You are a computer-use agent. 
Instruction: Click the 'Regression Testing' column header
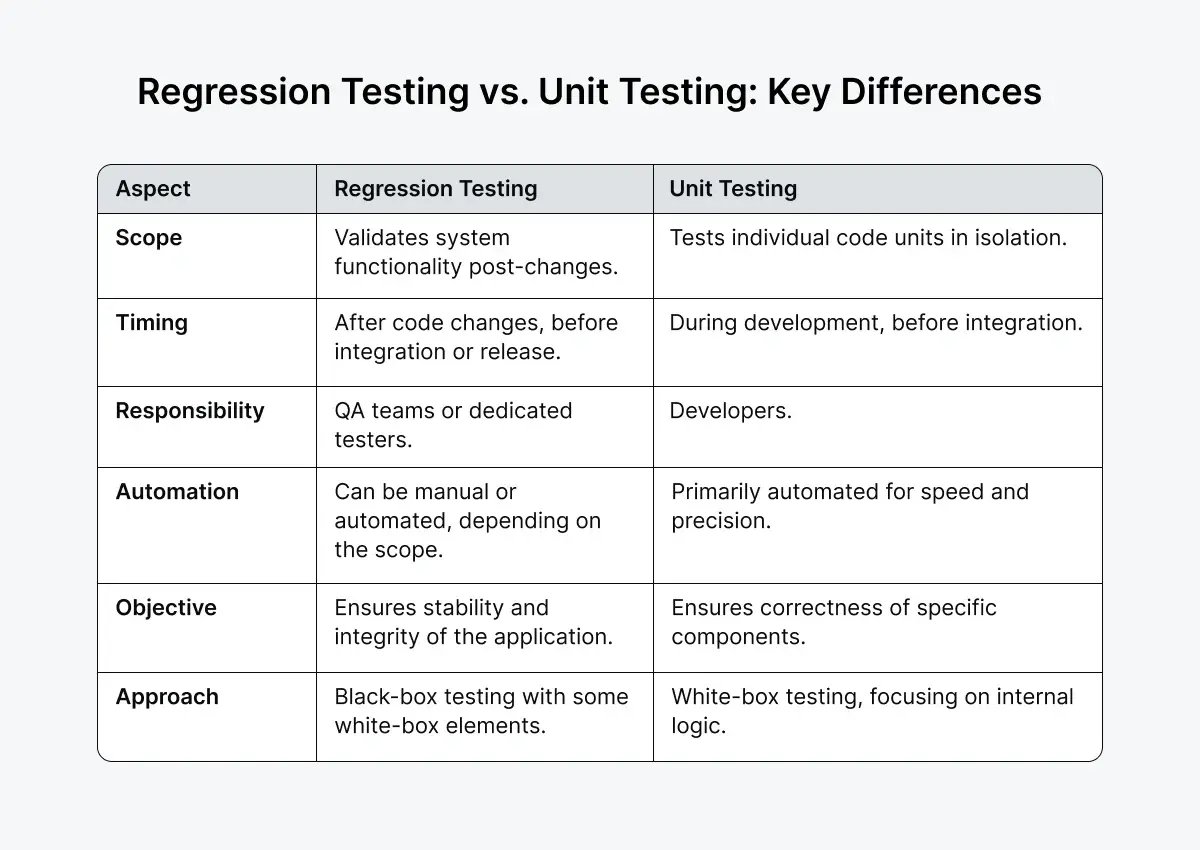tap(435, 189)
